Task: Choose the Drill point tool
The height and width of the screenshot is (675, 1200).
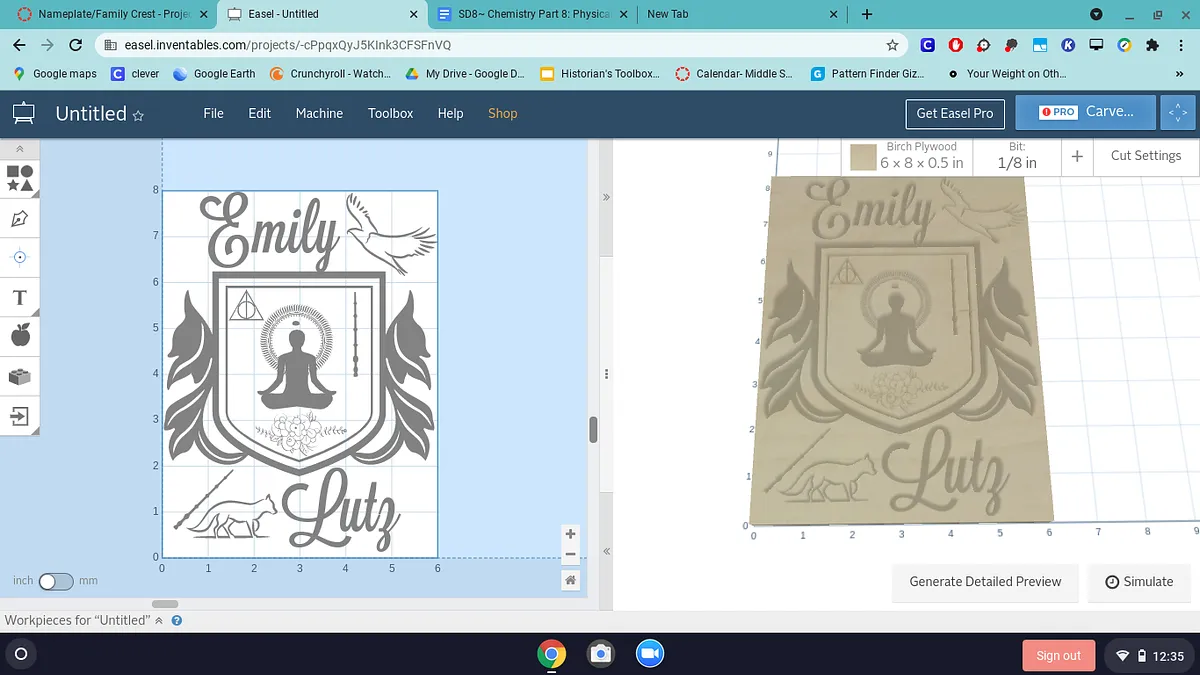Action: [20, 257]
